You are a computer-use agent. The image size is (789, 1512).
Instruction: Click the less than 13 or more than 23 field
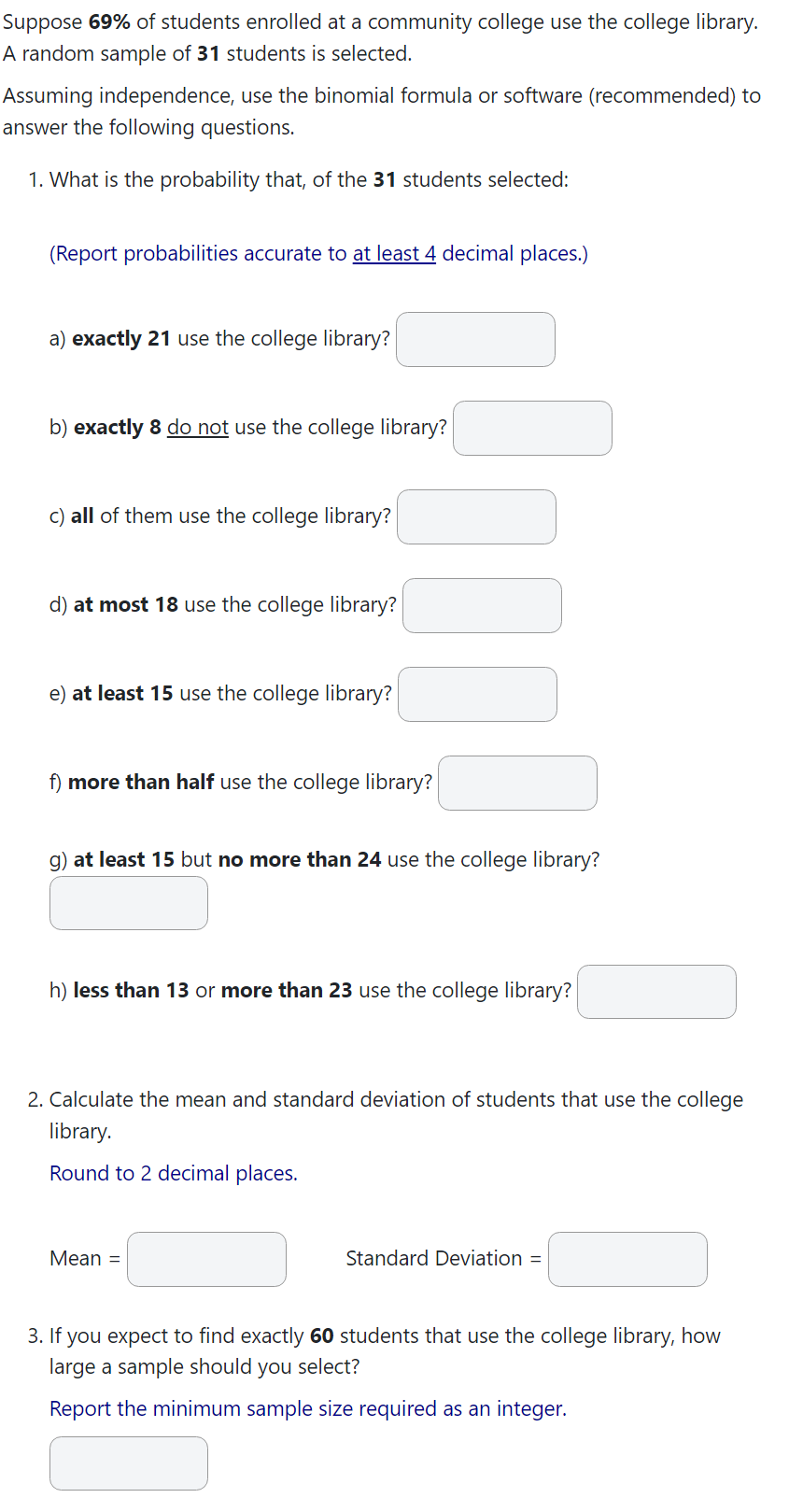656,992
